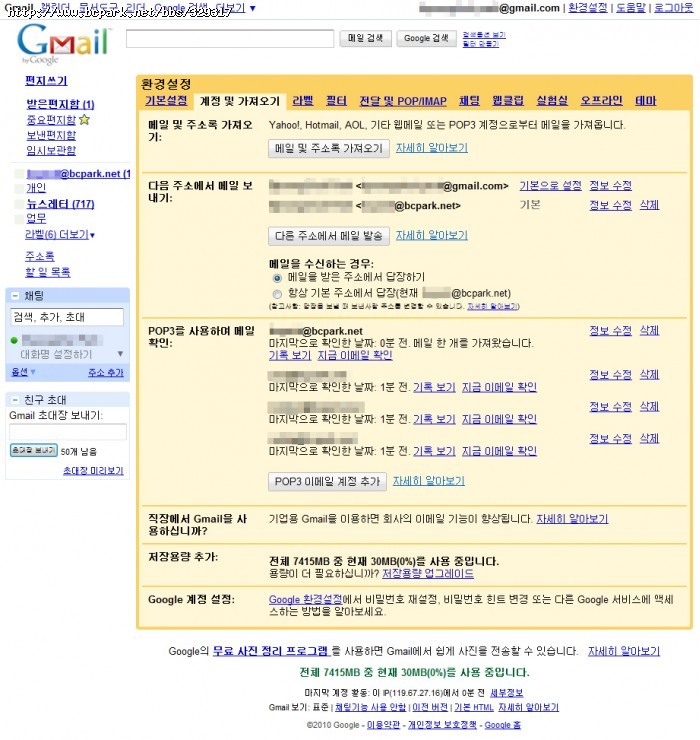Click 다른 주소에서 메일 발송 button
The image size is (700, 740).
[x=329, y=235]
